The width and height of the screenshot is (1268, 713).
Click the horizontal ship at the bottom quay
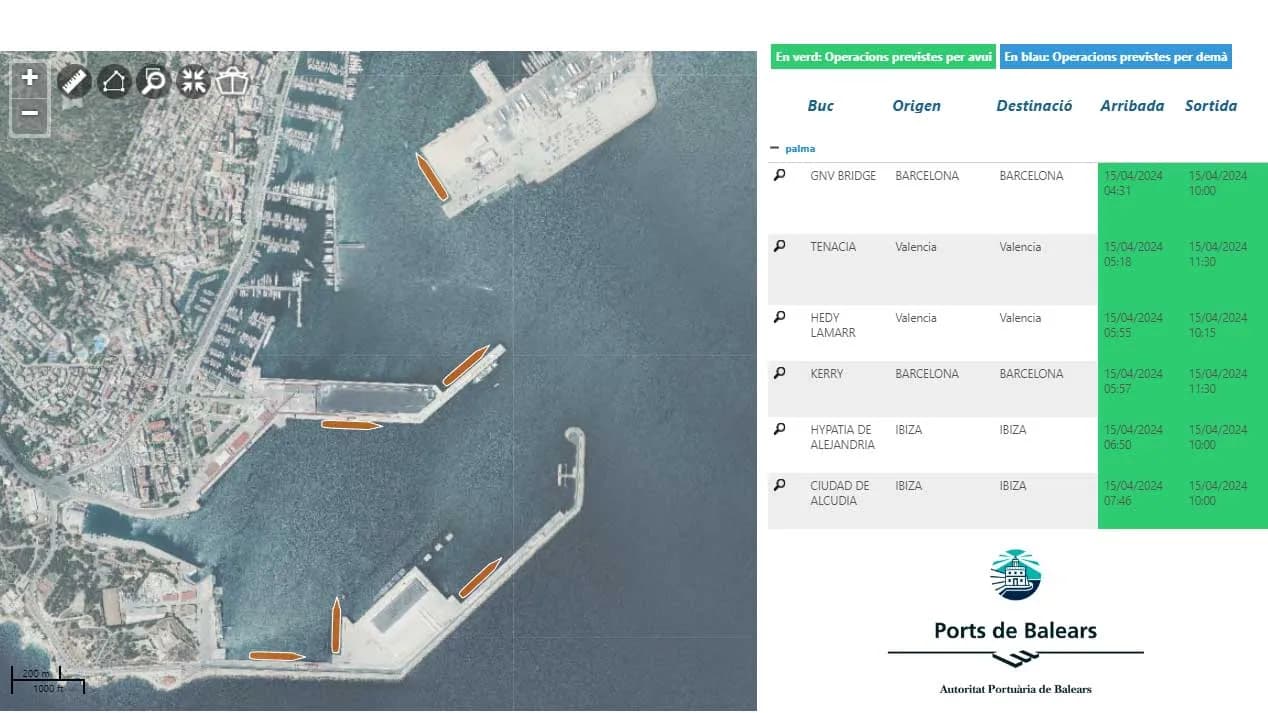point(277,656)
